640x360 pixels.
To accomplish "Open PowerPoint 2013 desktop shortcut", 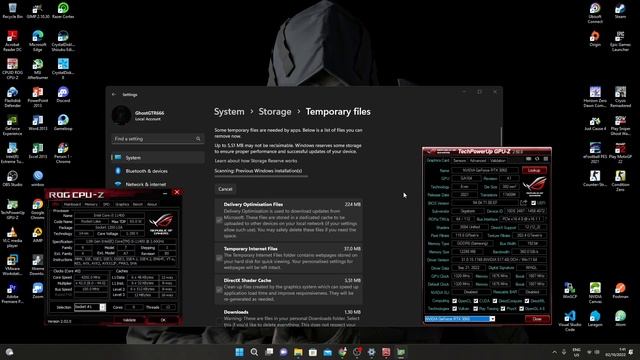I will pyautogui.click(x=38, y=97).
